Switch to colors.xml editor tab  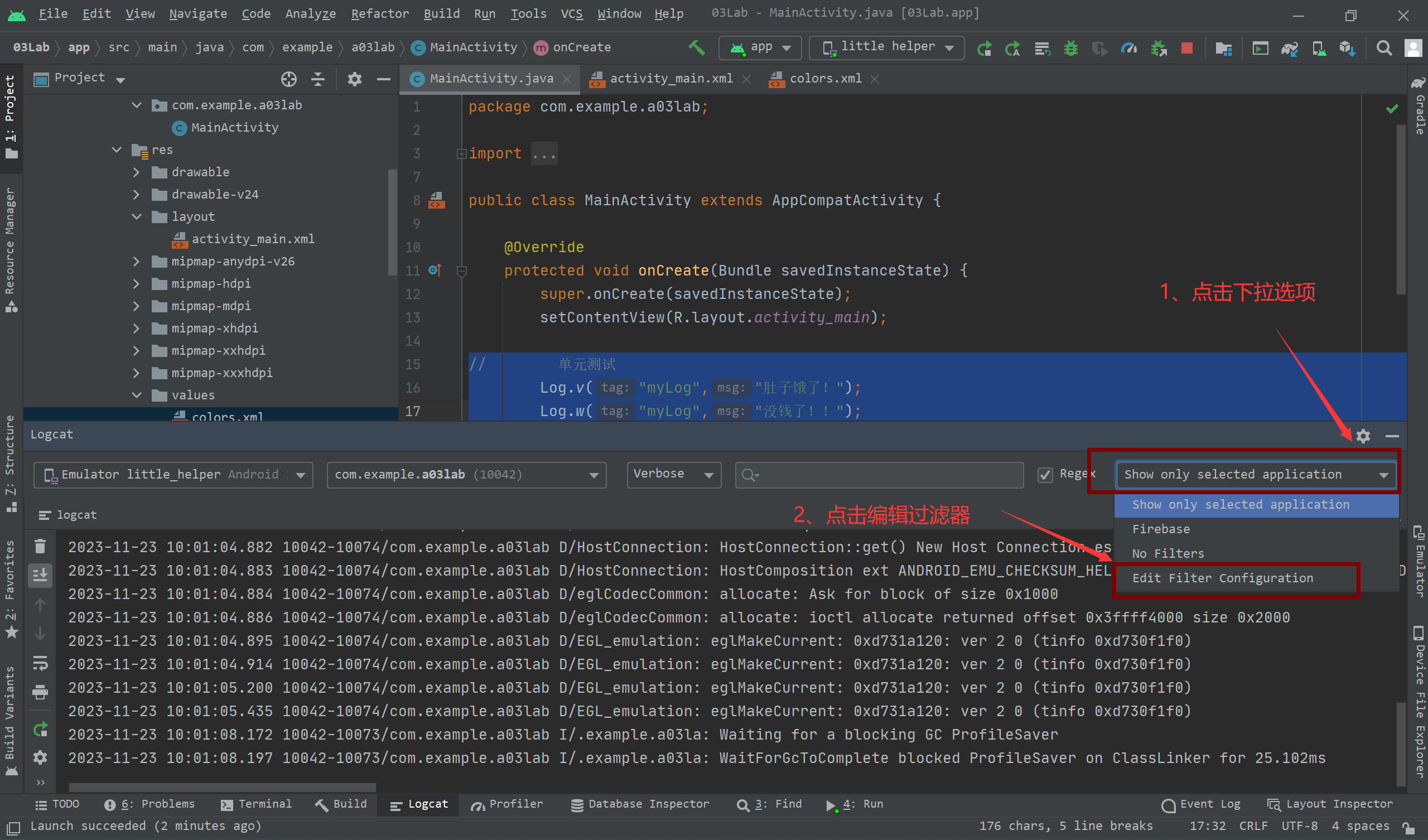(824, 79)
